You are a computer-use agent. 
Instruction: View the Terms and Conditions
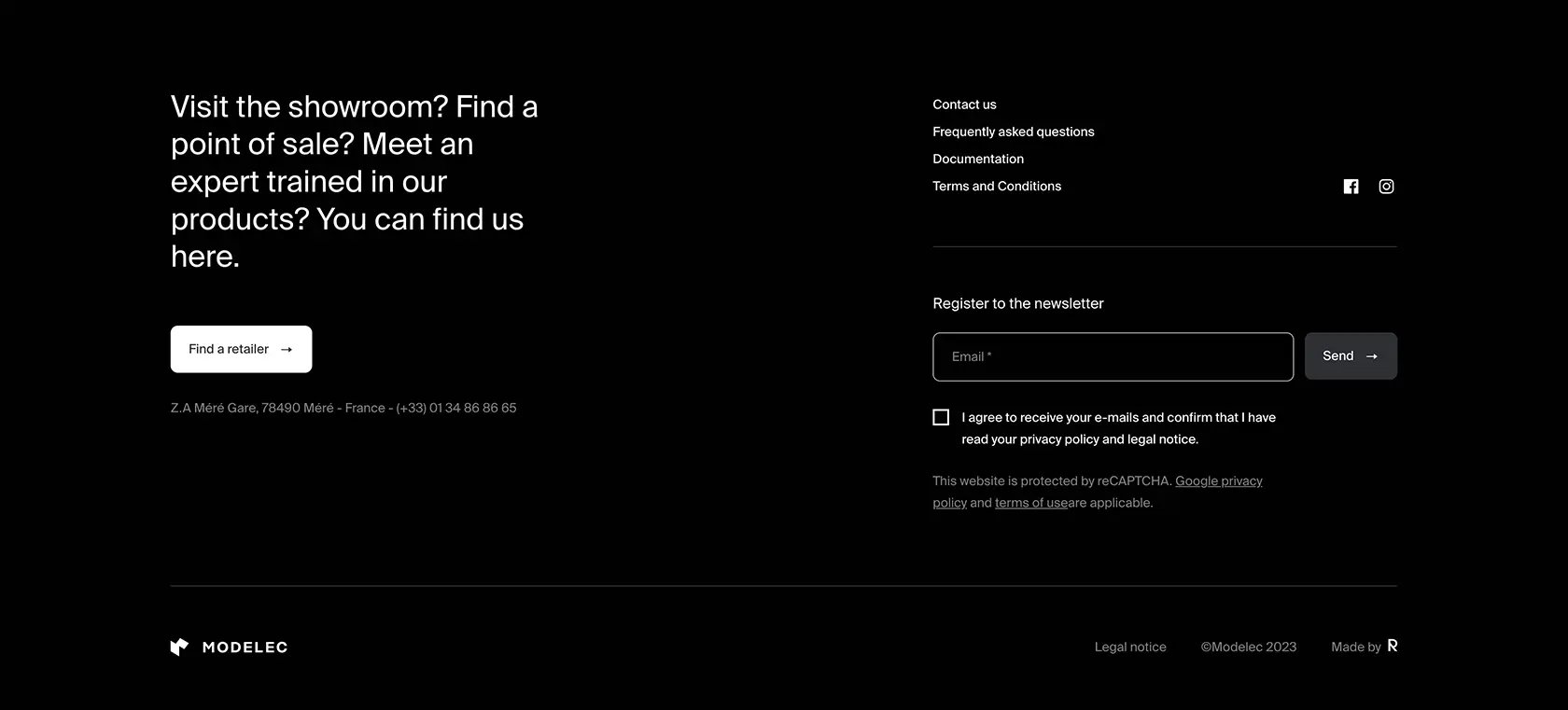996,186
